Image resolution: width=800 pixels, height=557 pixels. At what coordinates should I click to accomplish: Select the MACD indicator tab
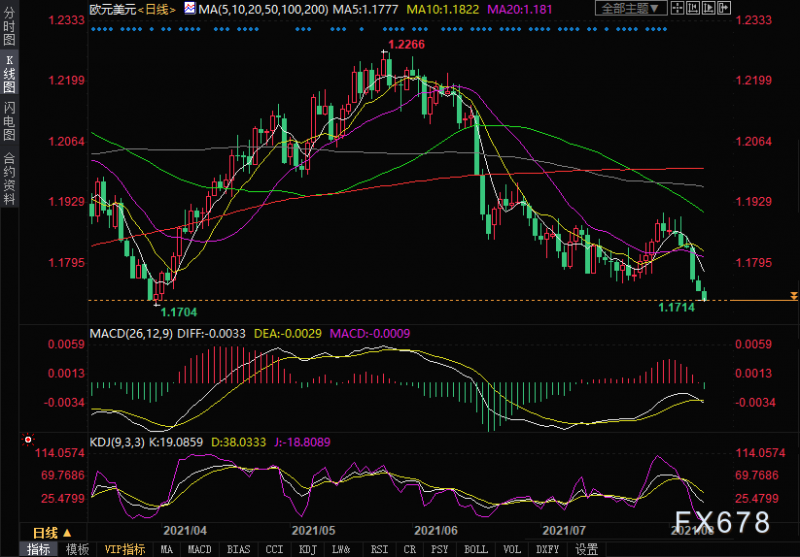coord(199,549)
